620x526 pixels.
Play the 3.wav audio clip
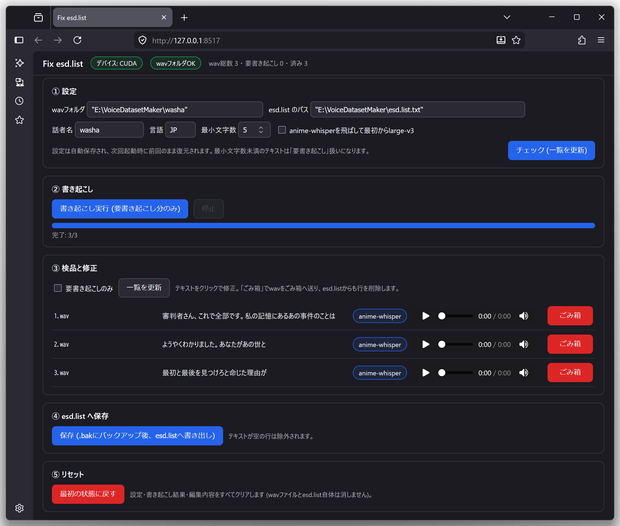point(425,373)
